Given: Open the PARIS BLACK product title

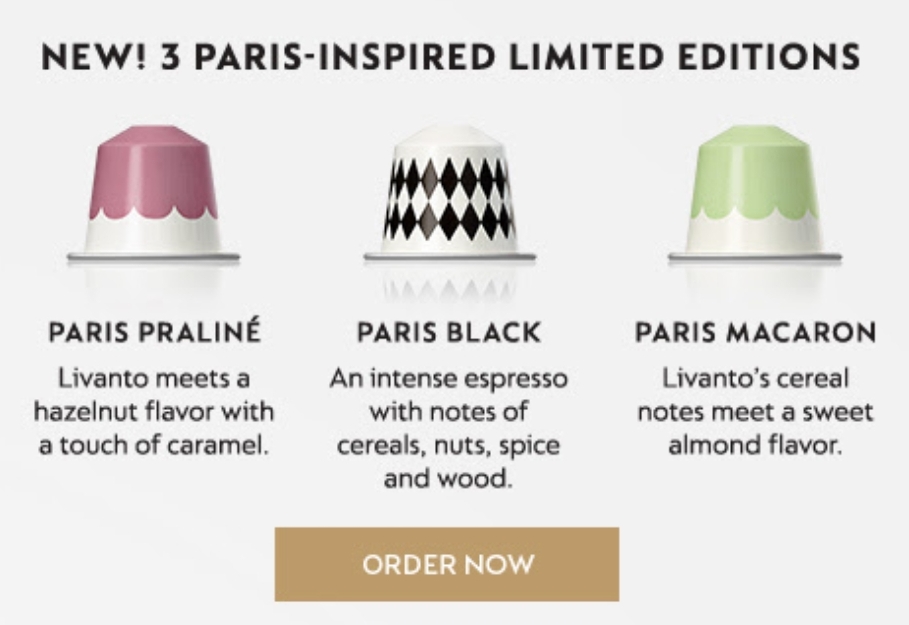Looking at the screenshot, I should point(449,333).
